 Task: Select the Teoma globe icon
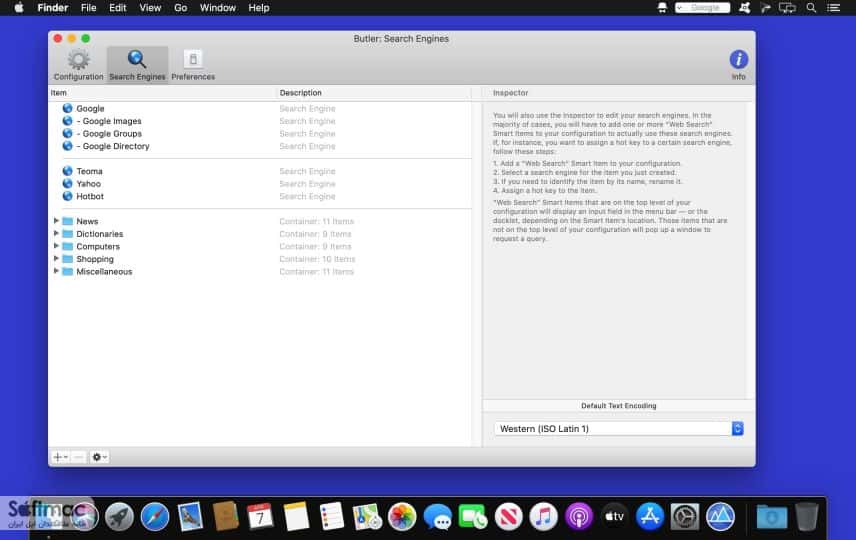pyautogui.click(x=67, y=171)
